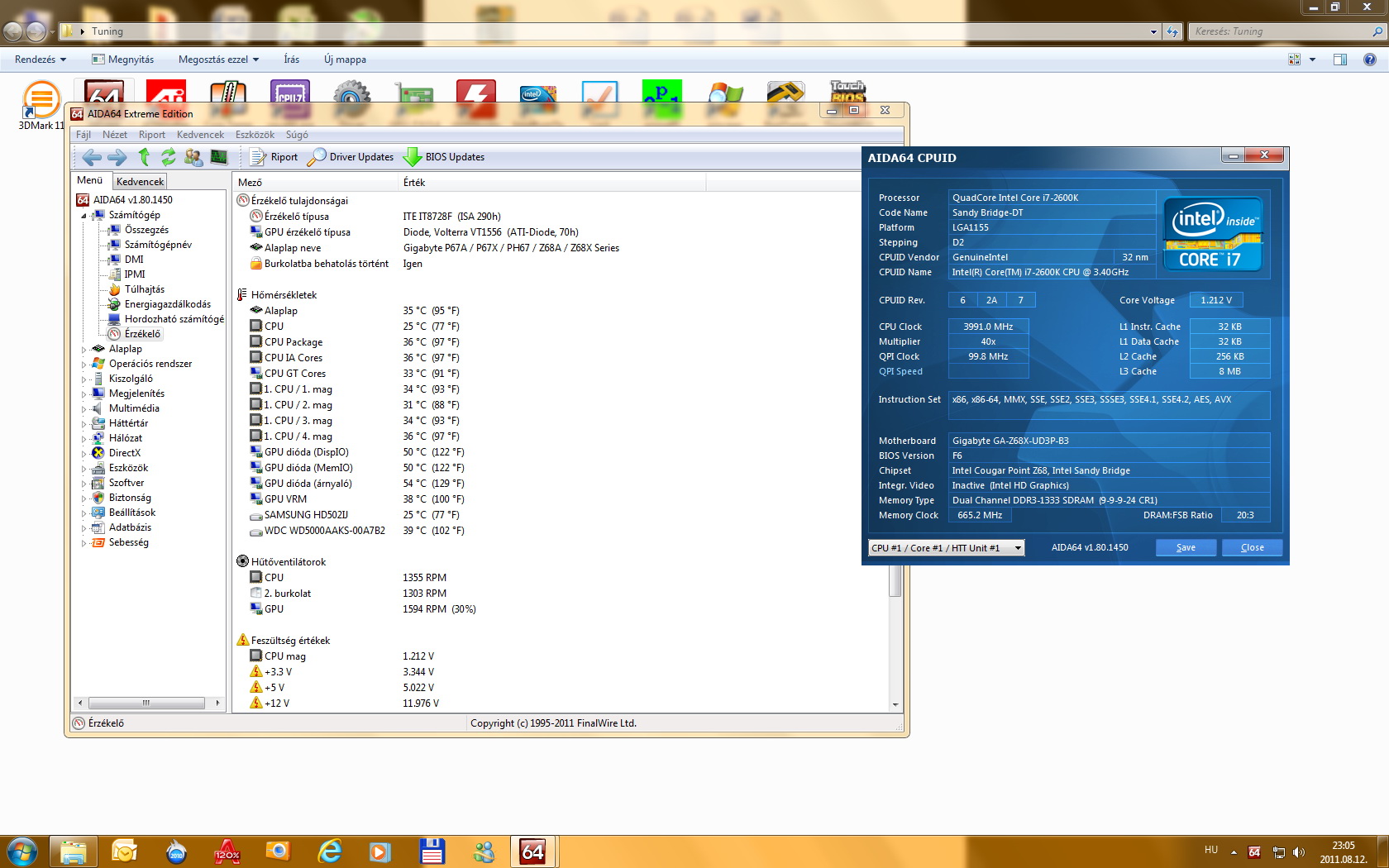Screen dimensions: 1389x868
Task: Select Energiagazdálkodás in the tree
Action: pos(168,304)
